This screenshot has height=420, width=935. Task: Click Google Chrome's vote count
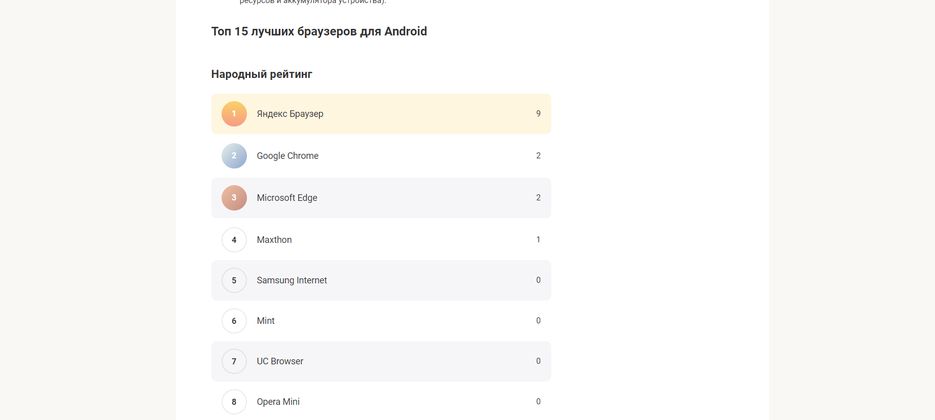[x=538, y=156]
